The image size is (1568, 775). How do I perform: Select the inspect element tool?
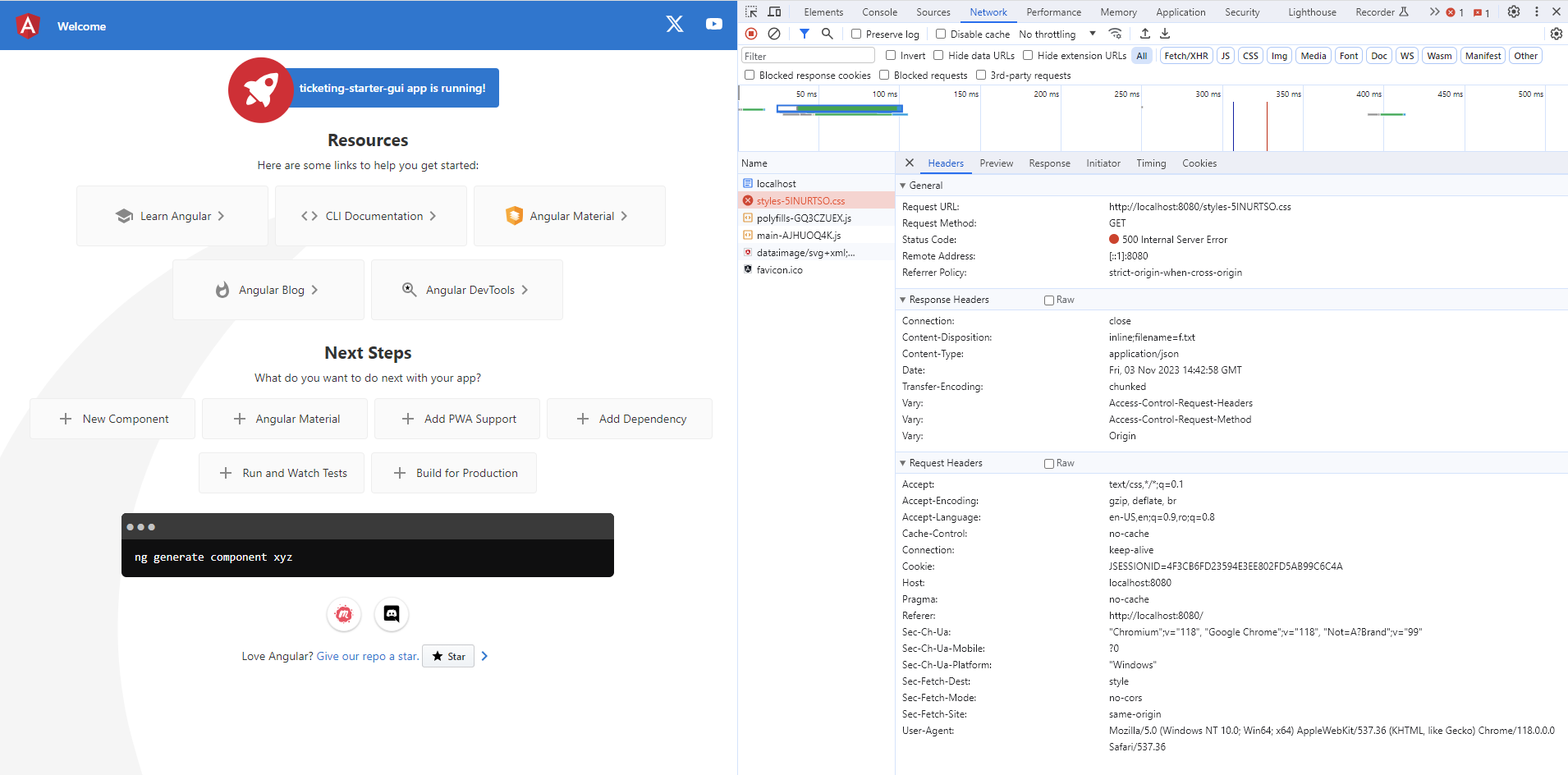coord(750,11)
